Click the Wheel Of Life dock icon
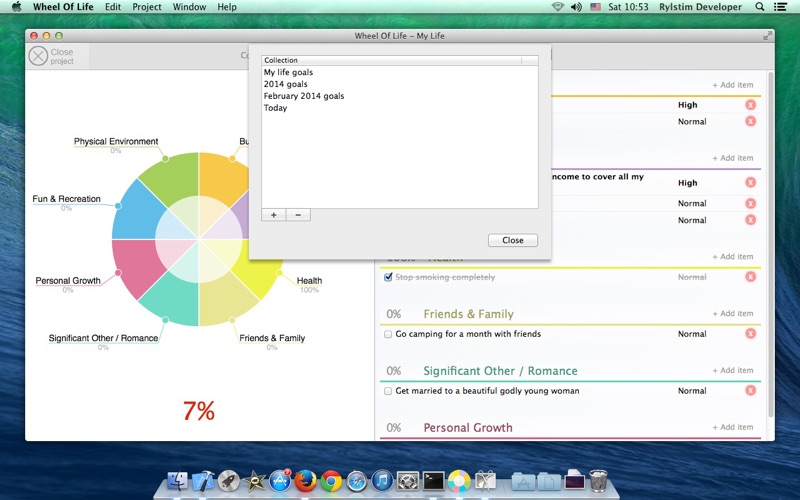 pos(459,481)
